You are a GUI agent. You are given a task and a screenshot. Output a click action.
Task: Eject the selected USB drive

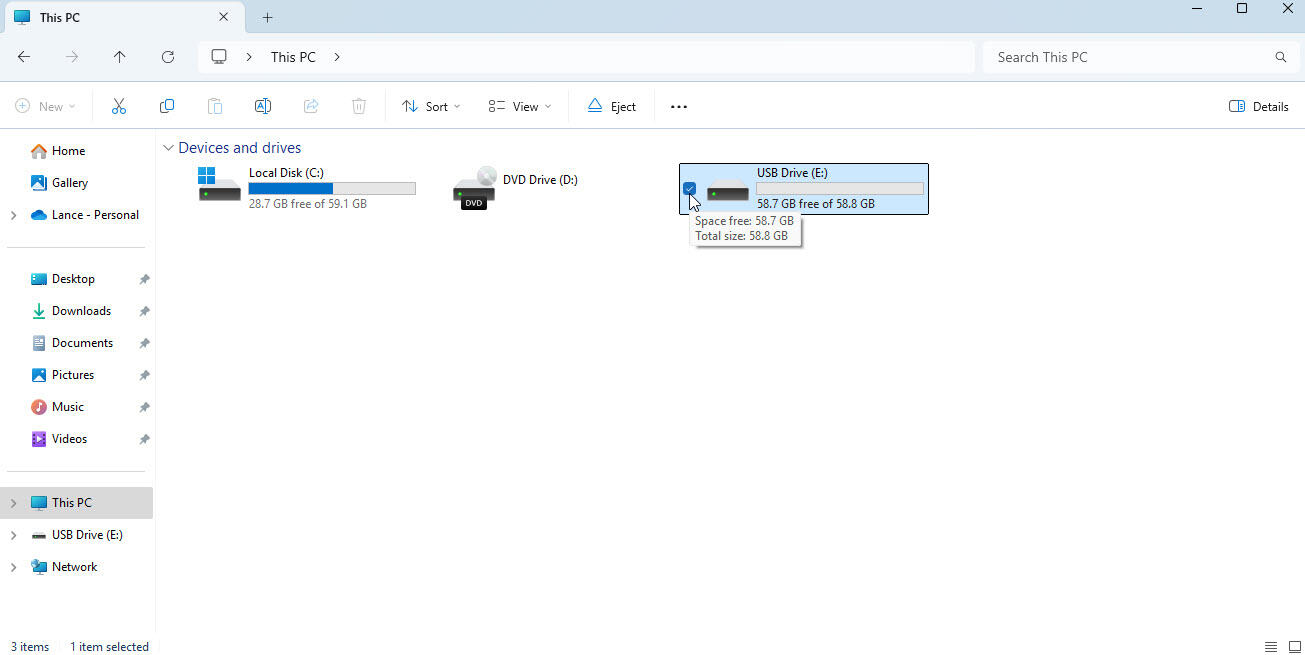[611, 106]
